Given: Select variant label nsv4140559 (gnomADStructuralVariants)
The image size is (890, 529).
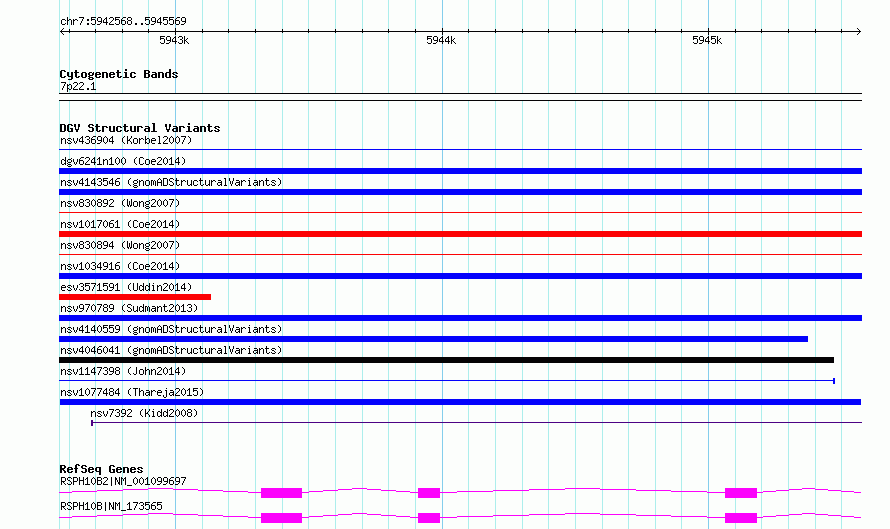Looking at the screenshot, I should 171,329.
